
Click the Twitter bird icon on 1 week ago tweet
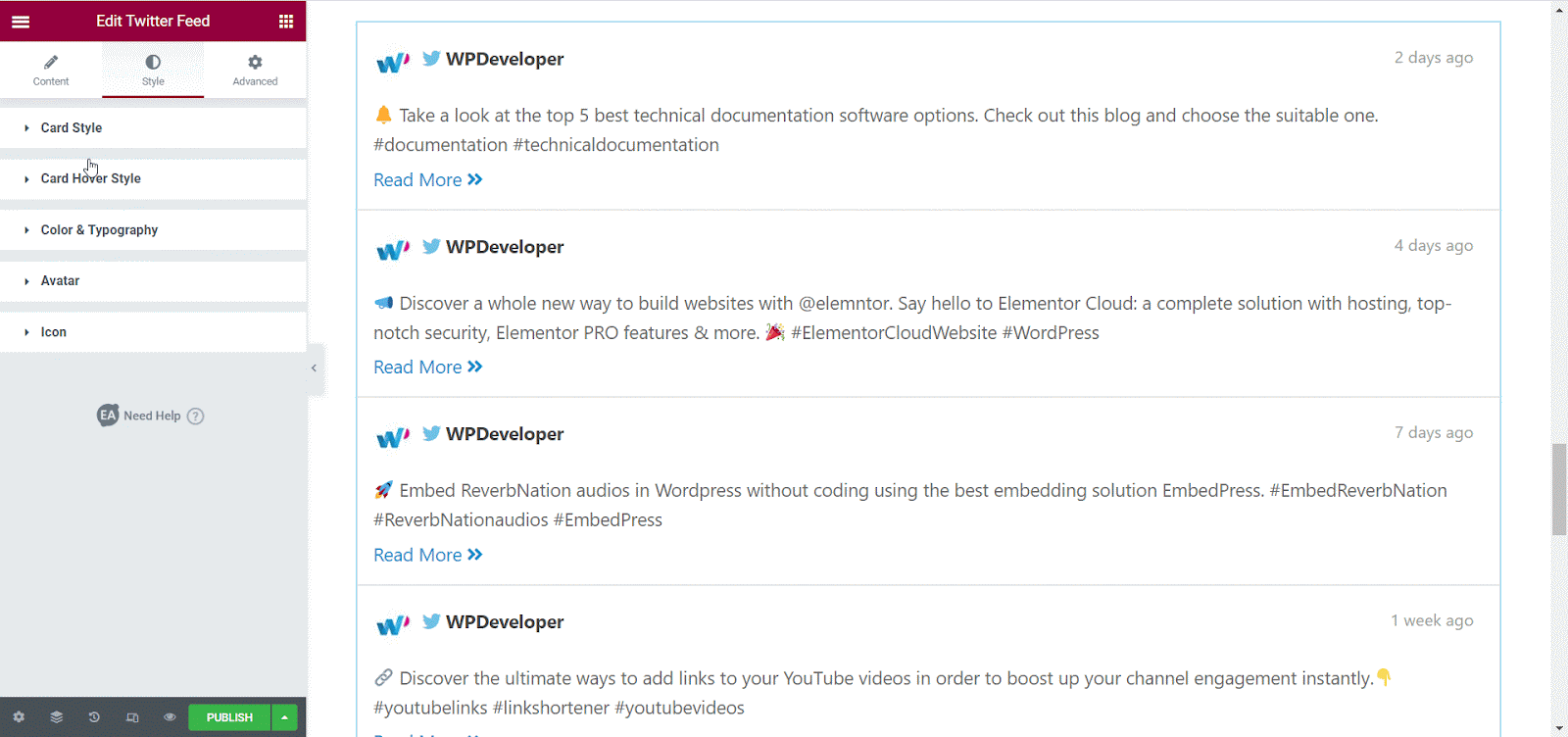[x=431, y=621]
